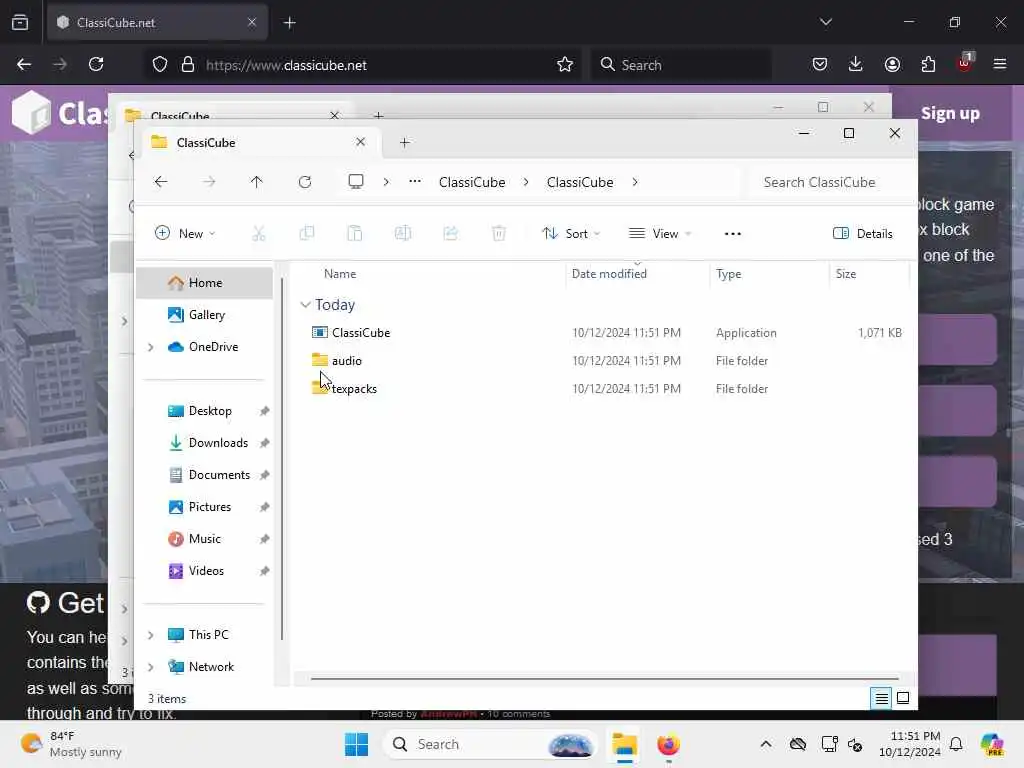Add a new File Explorer tab

(x=404, y=142)
